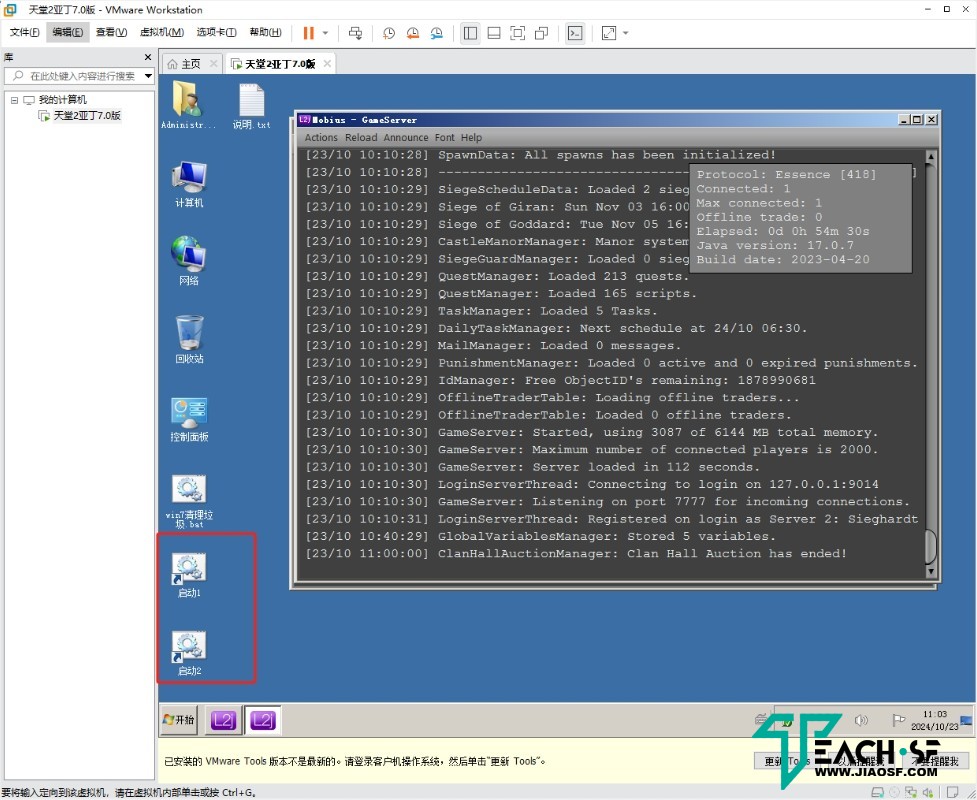This screenshot has height=800, width=977.
Task: Select the 启动1 shortcut icon
Action: coord(189,575)
